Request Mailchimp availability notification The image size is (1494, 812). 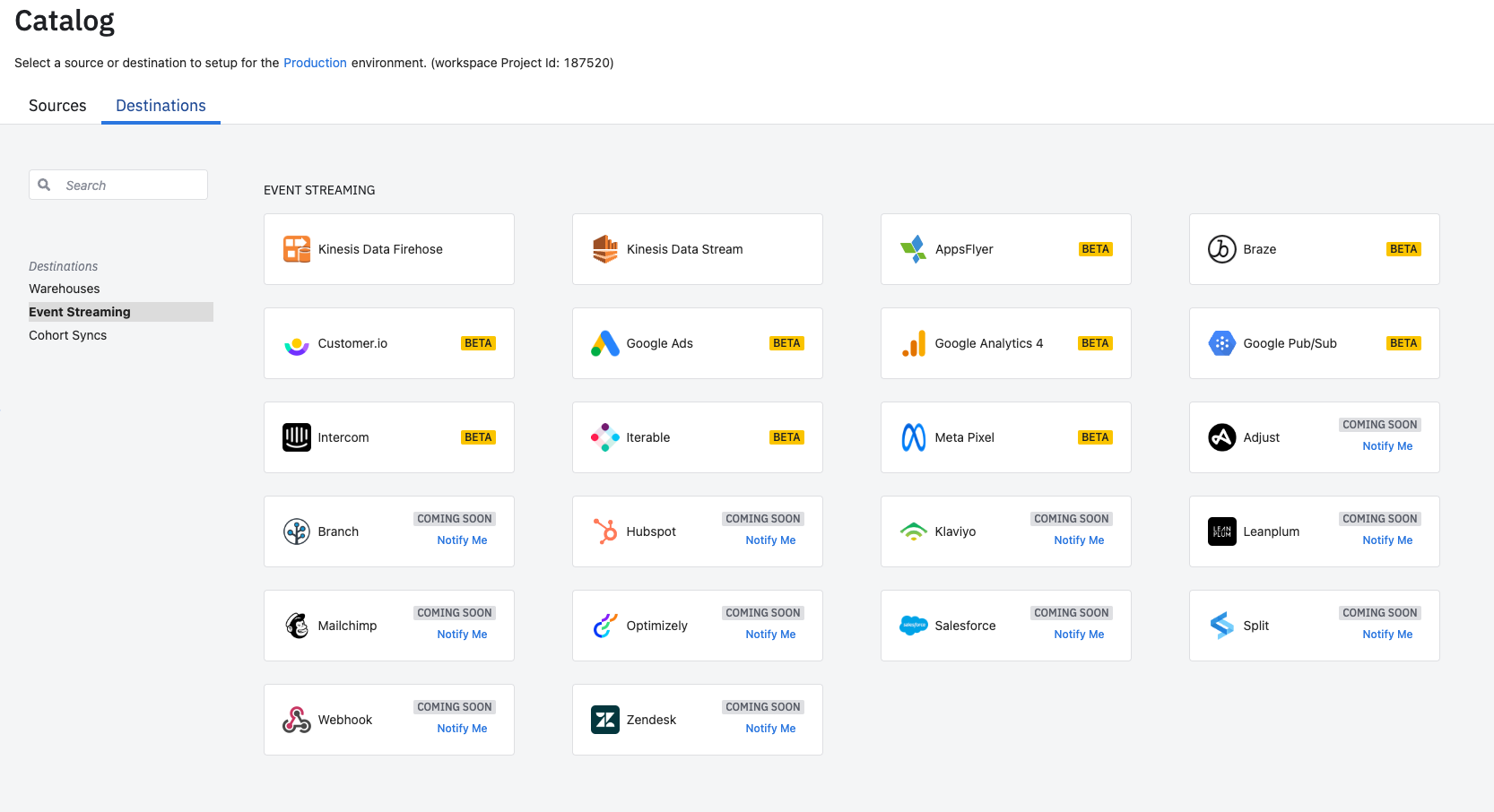point(462,635)
